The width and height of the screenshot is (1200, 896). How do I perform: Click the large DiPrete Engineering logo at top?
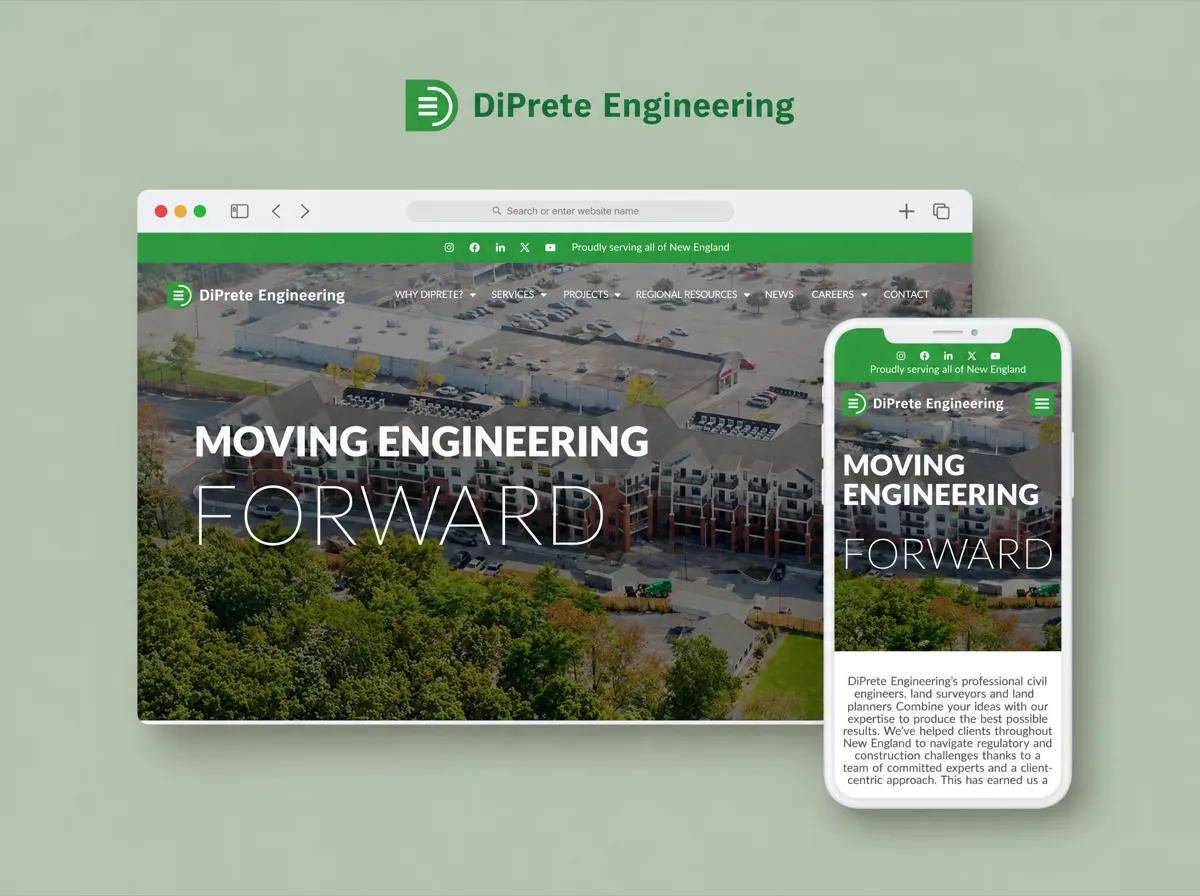pos(600,105)
